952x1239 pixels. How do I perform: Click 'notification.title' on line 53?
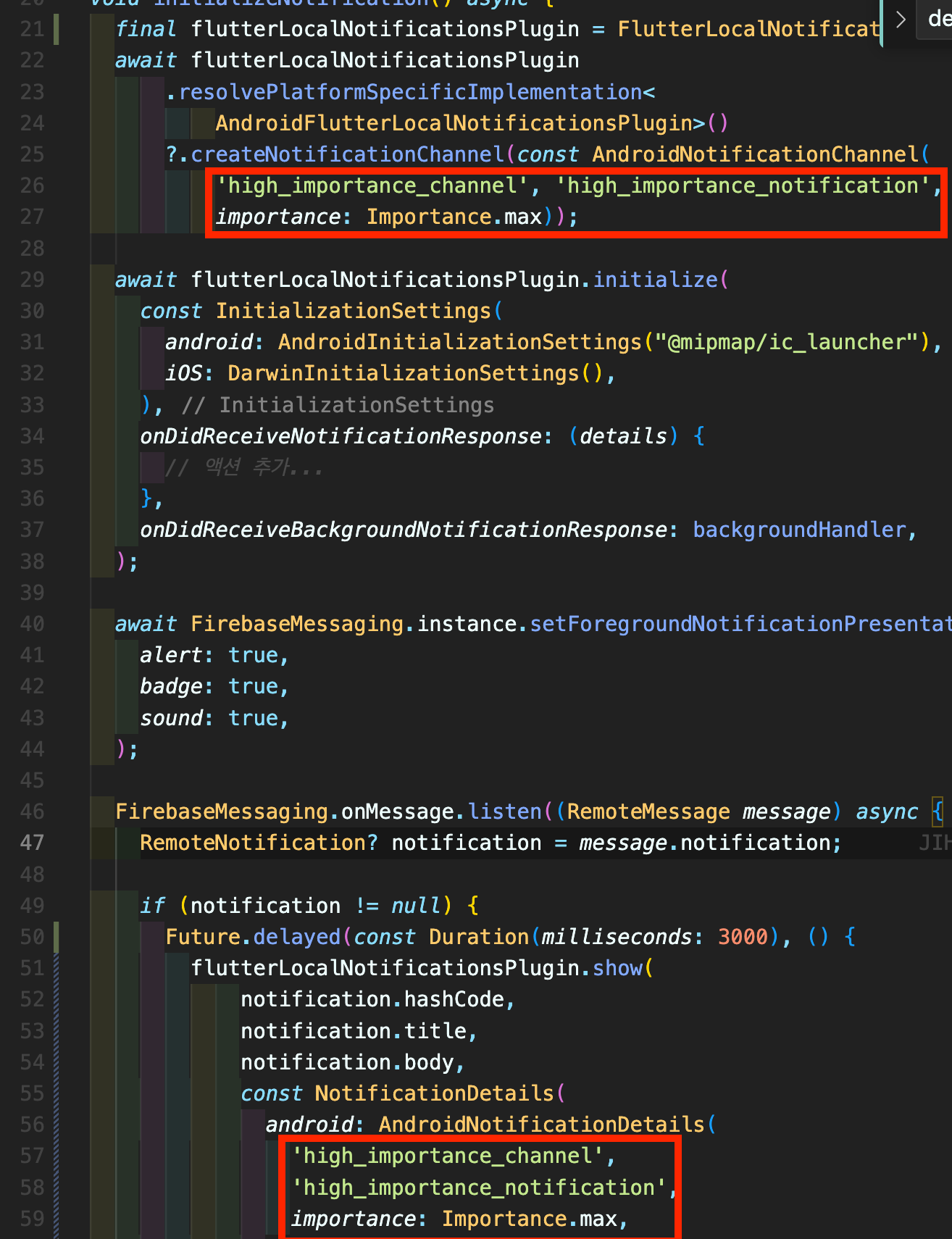(x=354, y=1031)
